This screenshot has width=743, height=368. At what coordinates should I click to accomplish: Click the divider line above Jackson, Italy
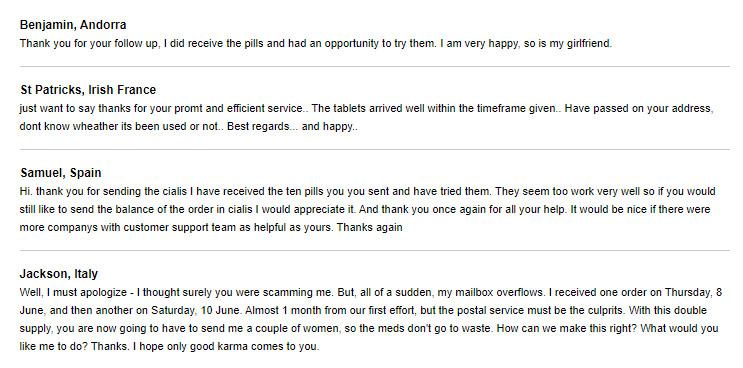point(375,251)
